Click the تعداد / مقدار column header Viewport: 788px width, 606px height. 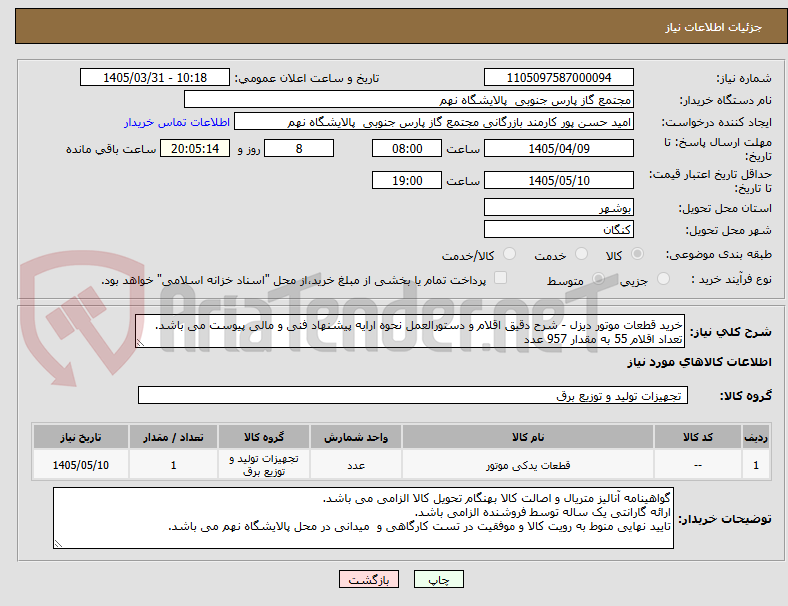pyautogui.click(x=173, y=437)
